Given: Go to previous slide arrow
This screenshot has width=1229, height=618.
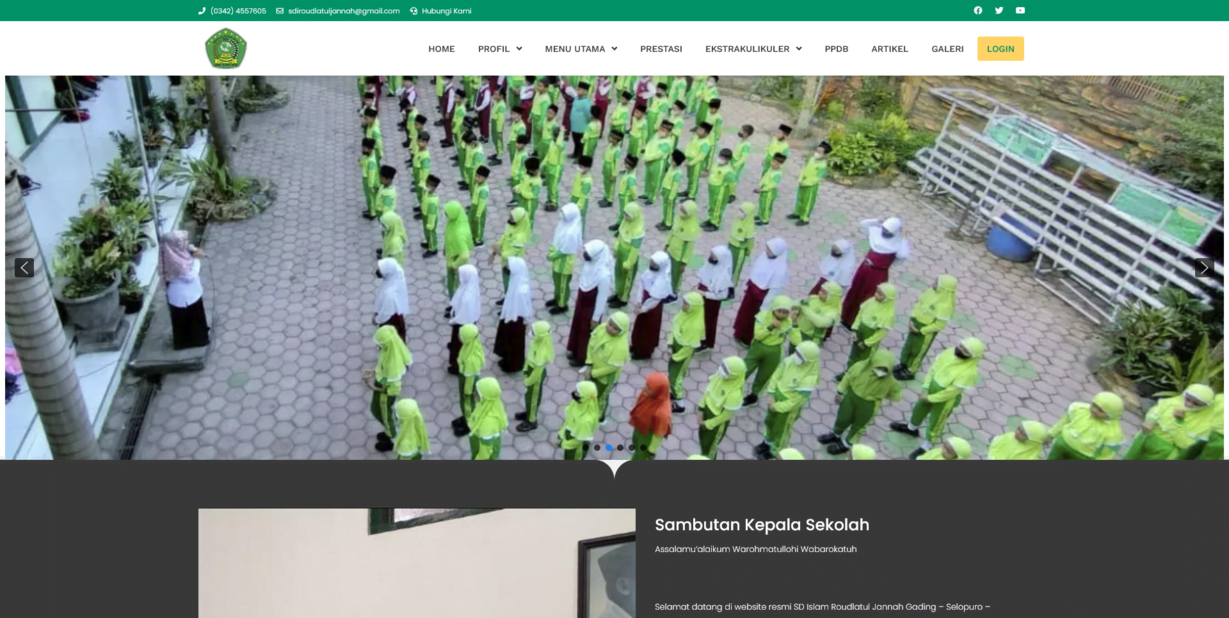Looking at the screenshot, I should coord(24,268).
